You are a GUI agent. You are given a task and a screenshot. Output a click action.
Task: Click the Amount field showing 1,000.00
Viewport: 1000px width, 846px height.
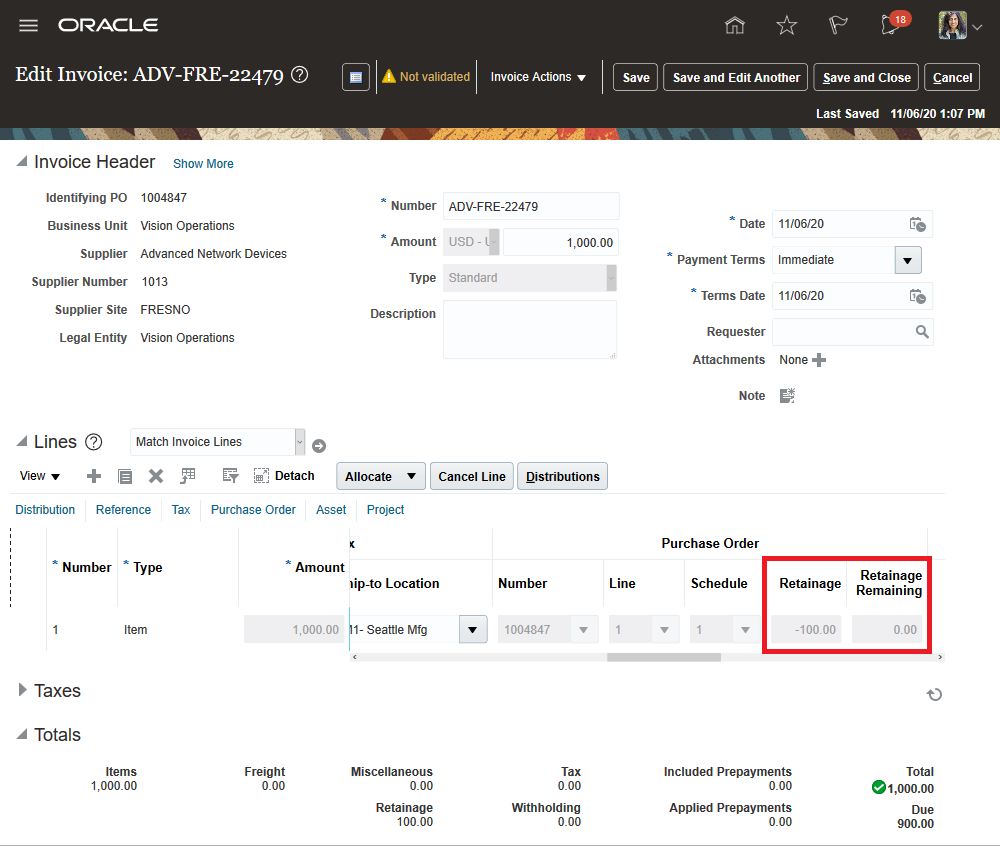coord(561,242)
